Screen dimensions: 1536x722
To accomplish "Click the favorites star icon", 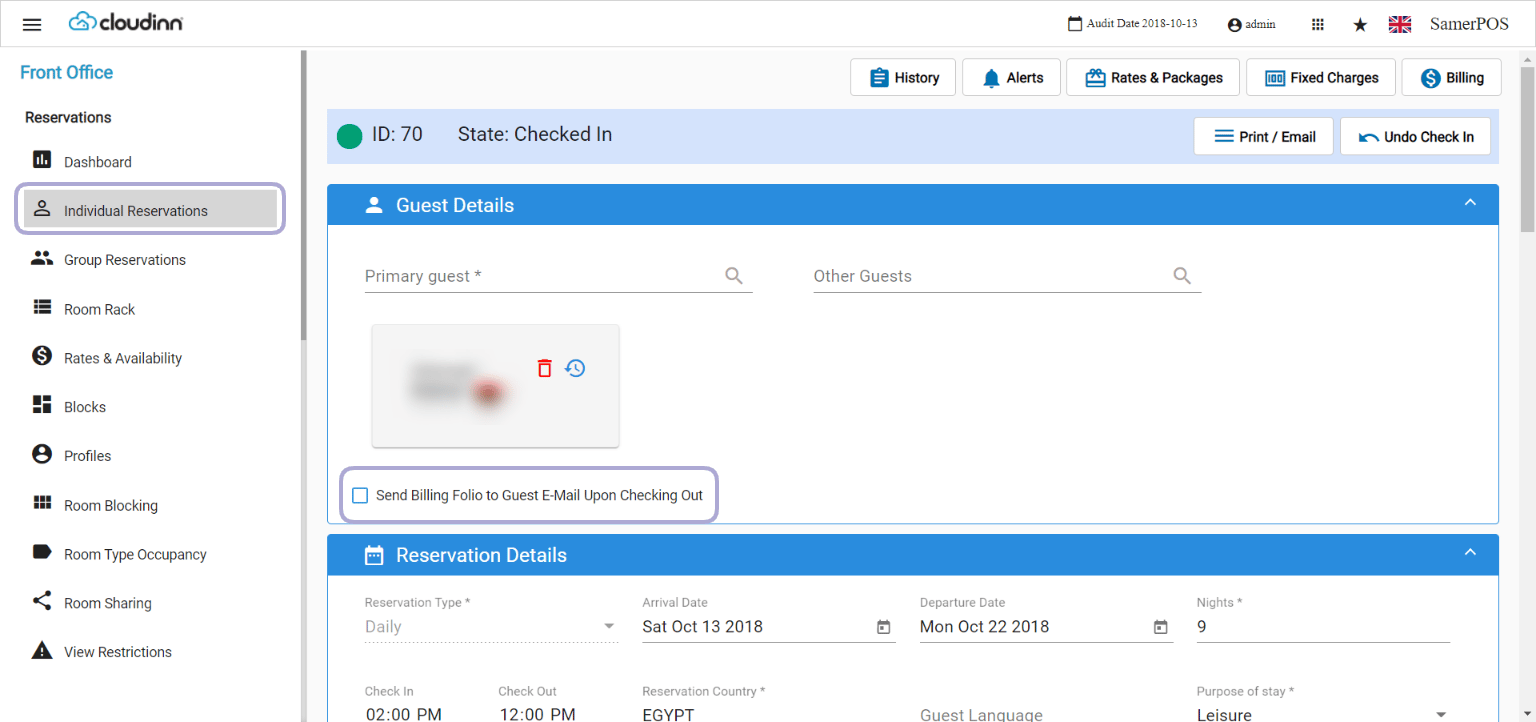I will 1360,24.
